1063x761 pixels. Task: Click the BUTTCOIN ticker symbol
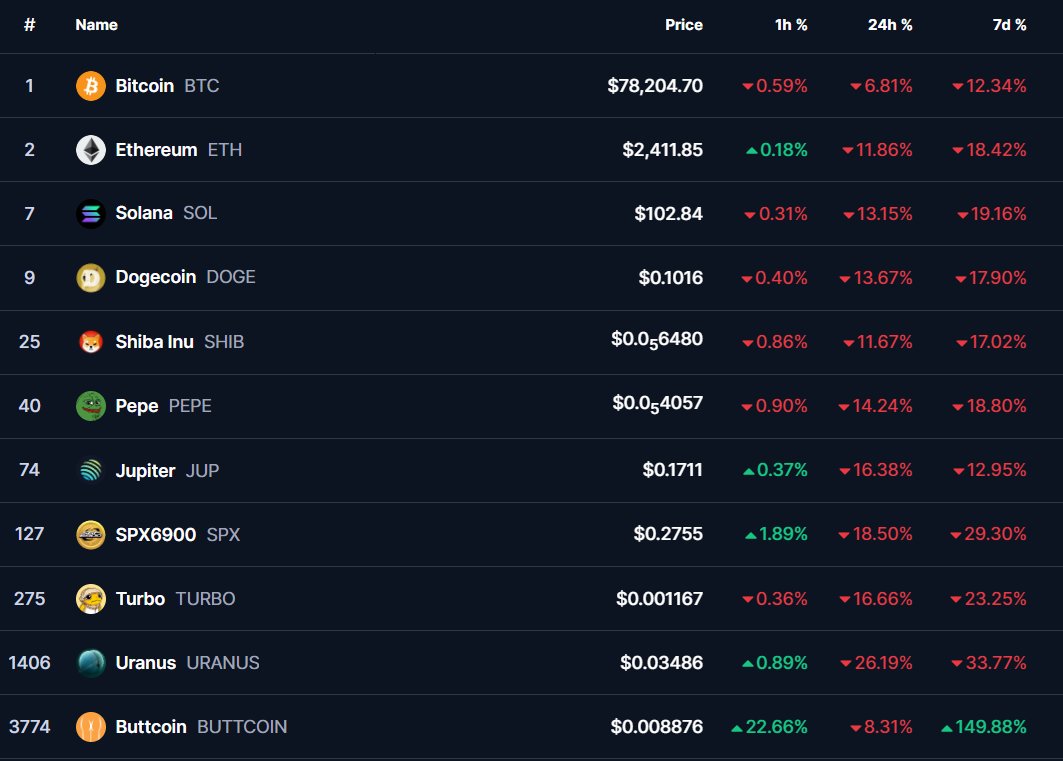[242, 727]
